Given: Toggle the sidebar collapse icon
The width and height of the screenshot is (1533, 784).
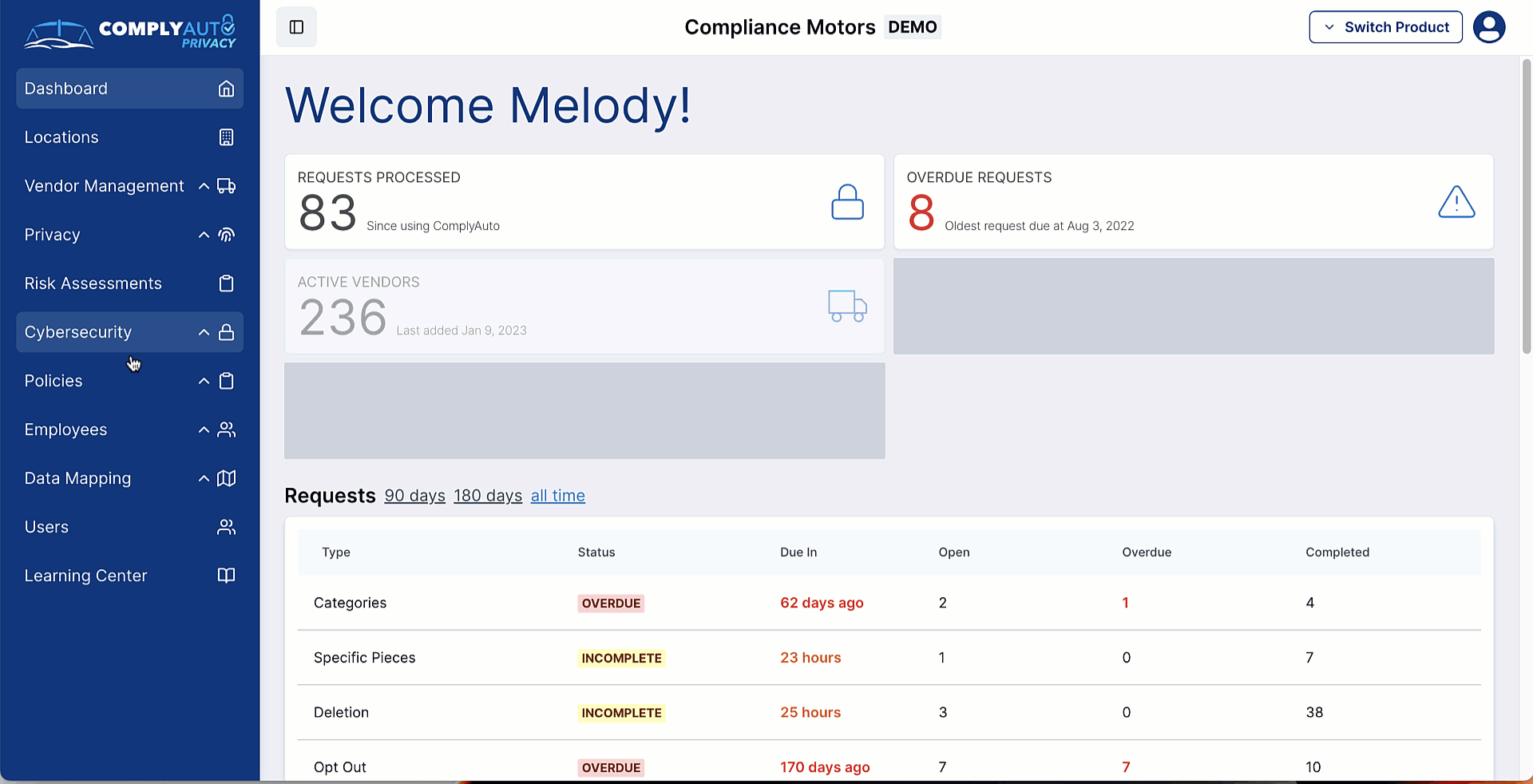Looking at the screenshot, I should click(296, 27).
